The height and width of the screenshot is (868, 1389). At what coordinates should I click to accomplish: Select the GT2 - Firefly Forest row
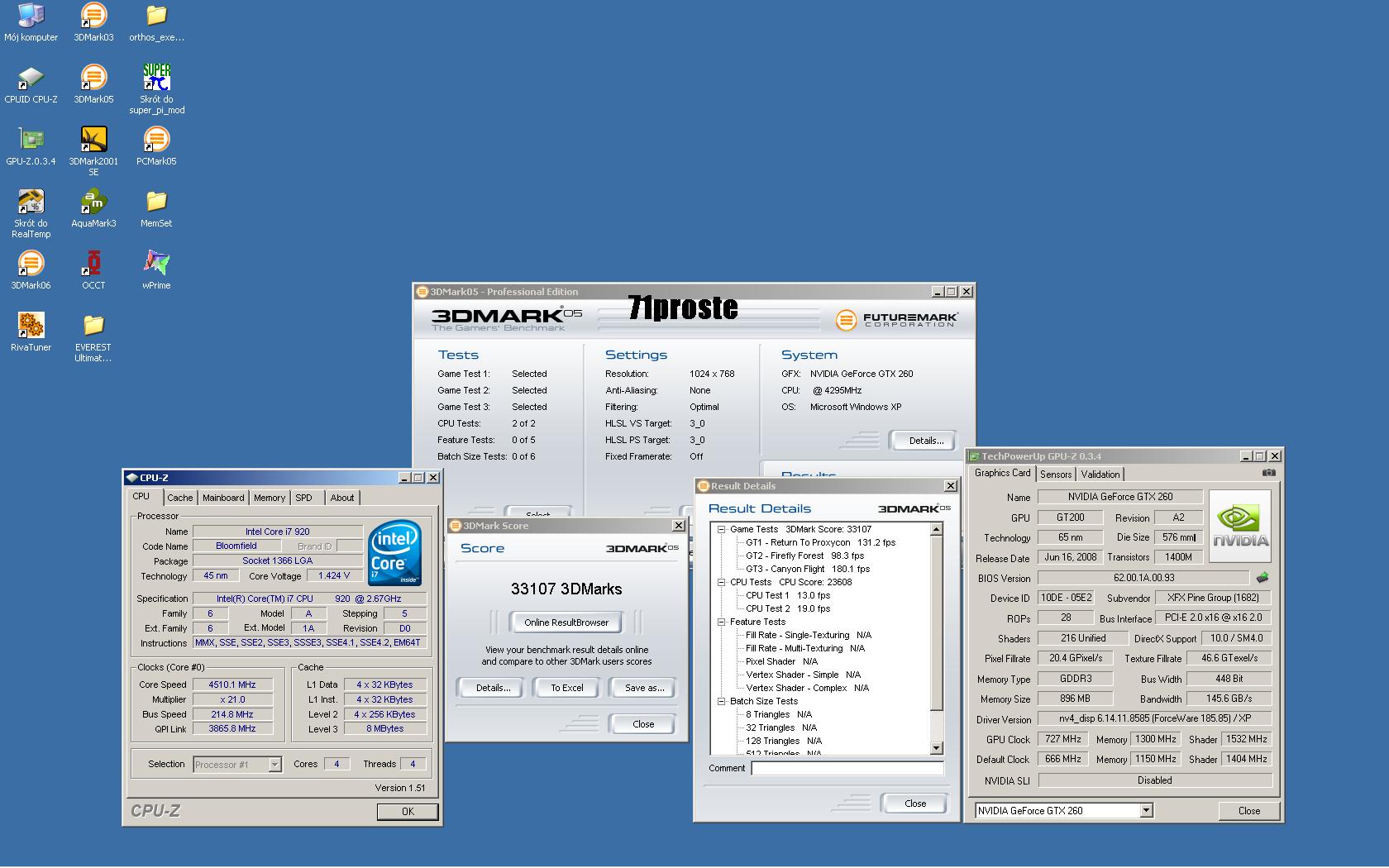pyautogui.click(x=804, y=556)
